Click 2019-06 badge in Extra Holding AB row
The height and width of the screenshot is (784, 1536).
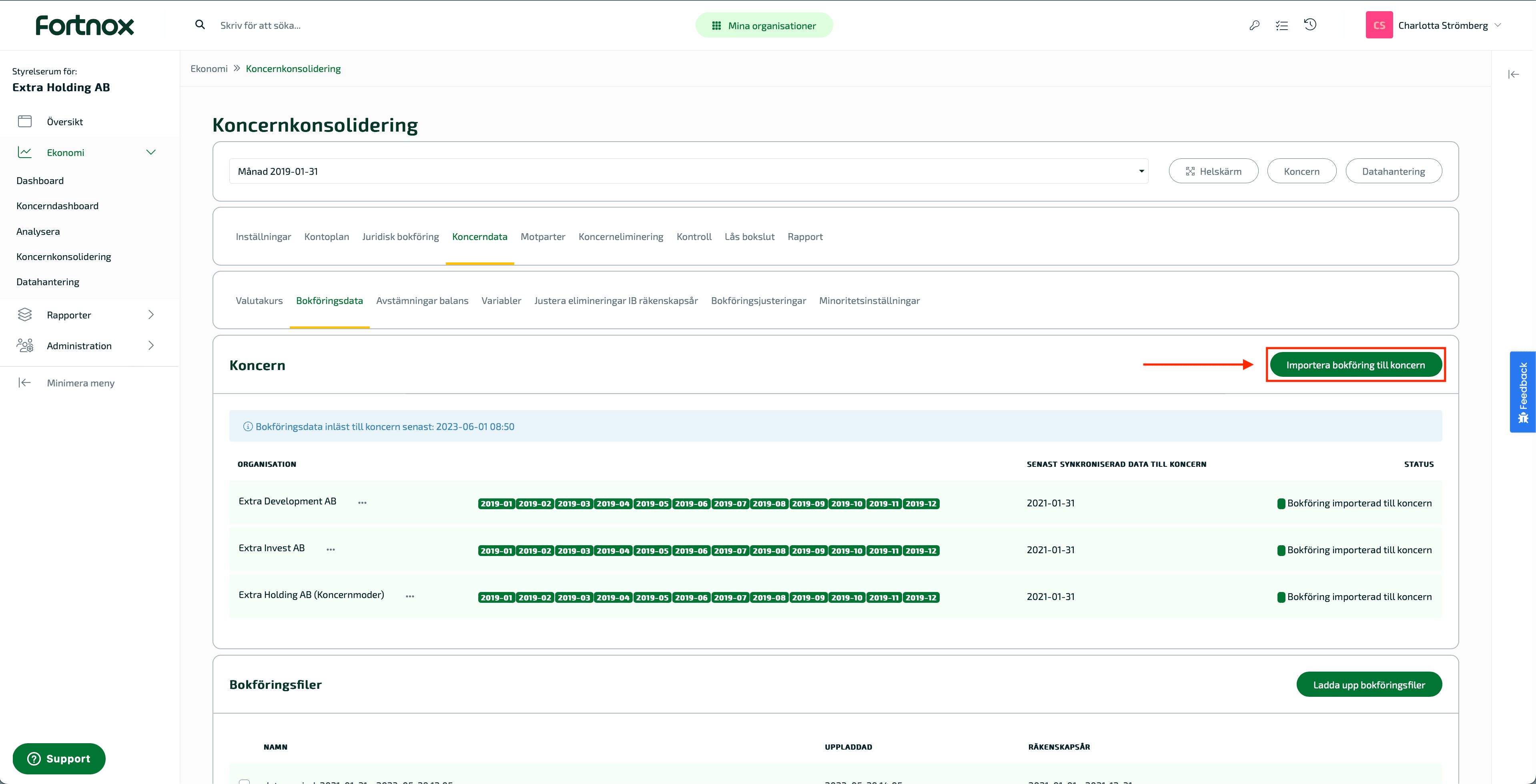(x=691, y=598)
